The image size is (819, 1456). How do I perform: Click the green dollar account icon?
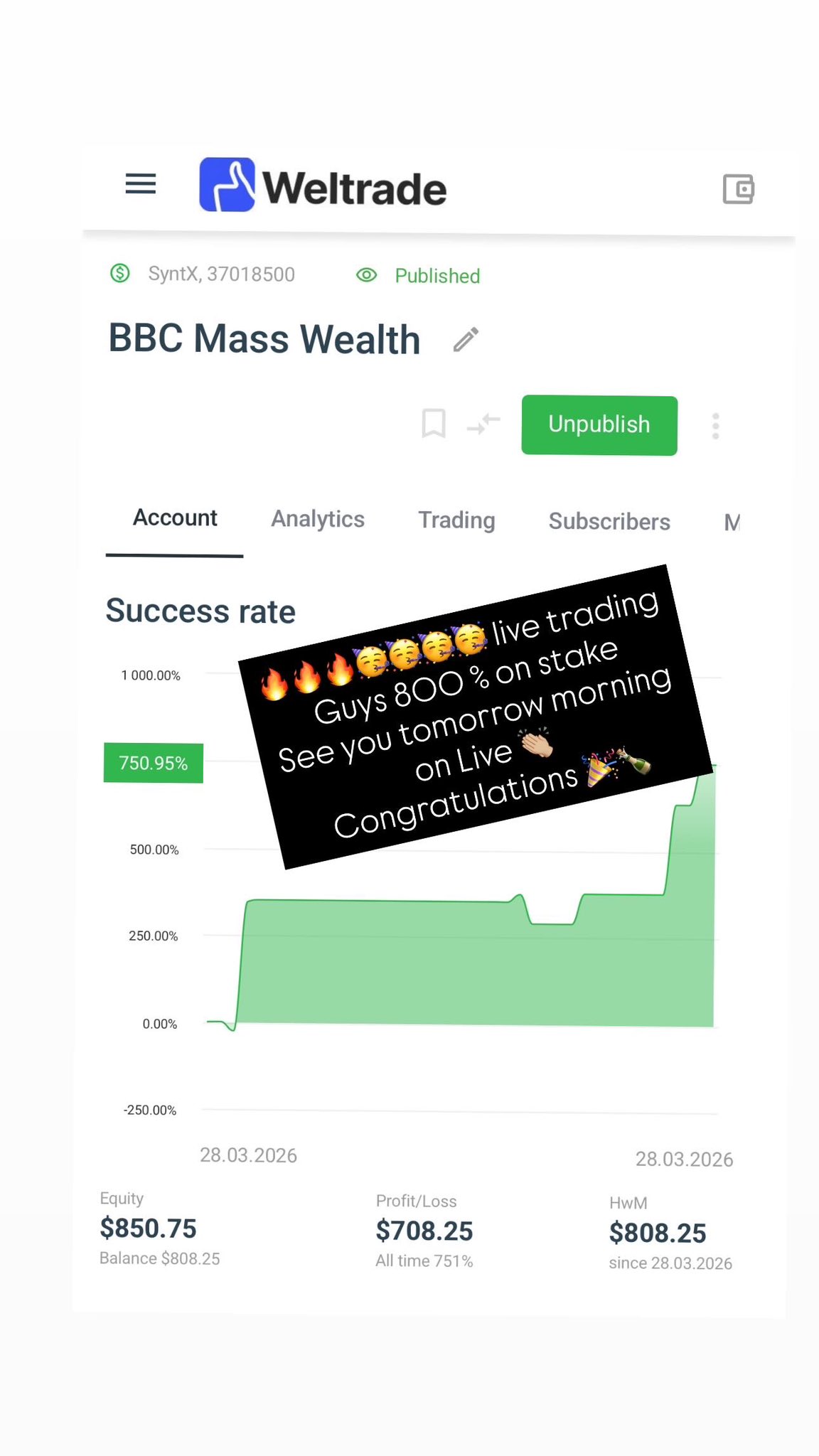[120, 273]
